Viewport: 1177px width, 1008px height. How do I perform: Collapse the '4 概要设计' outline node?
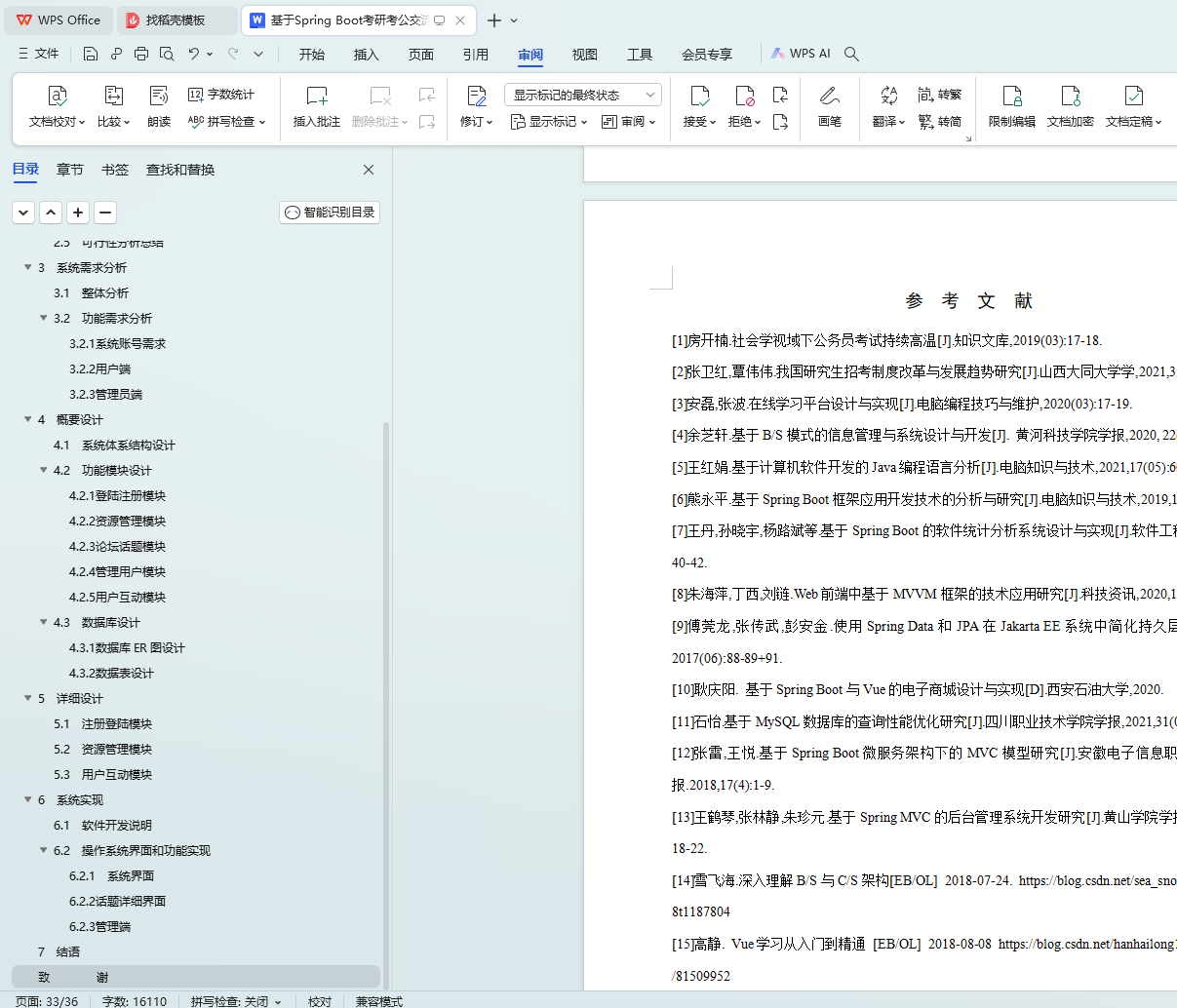tap(28, 419)
